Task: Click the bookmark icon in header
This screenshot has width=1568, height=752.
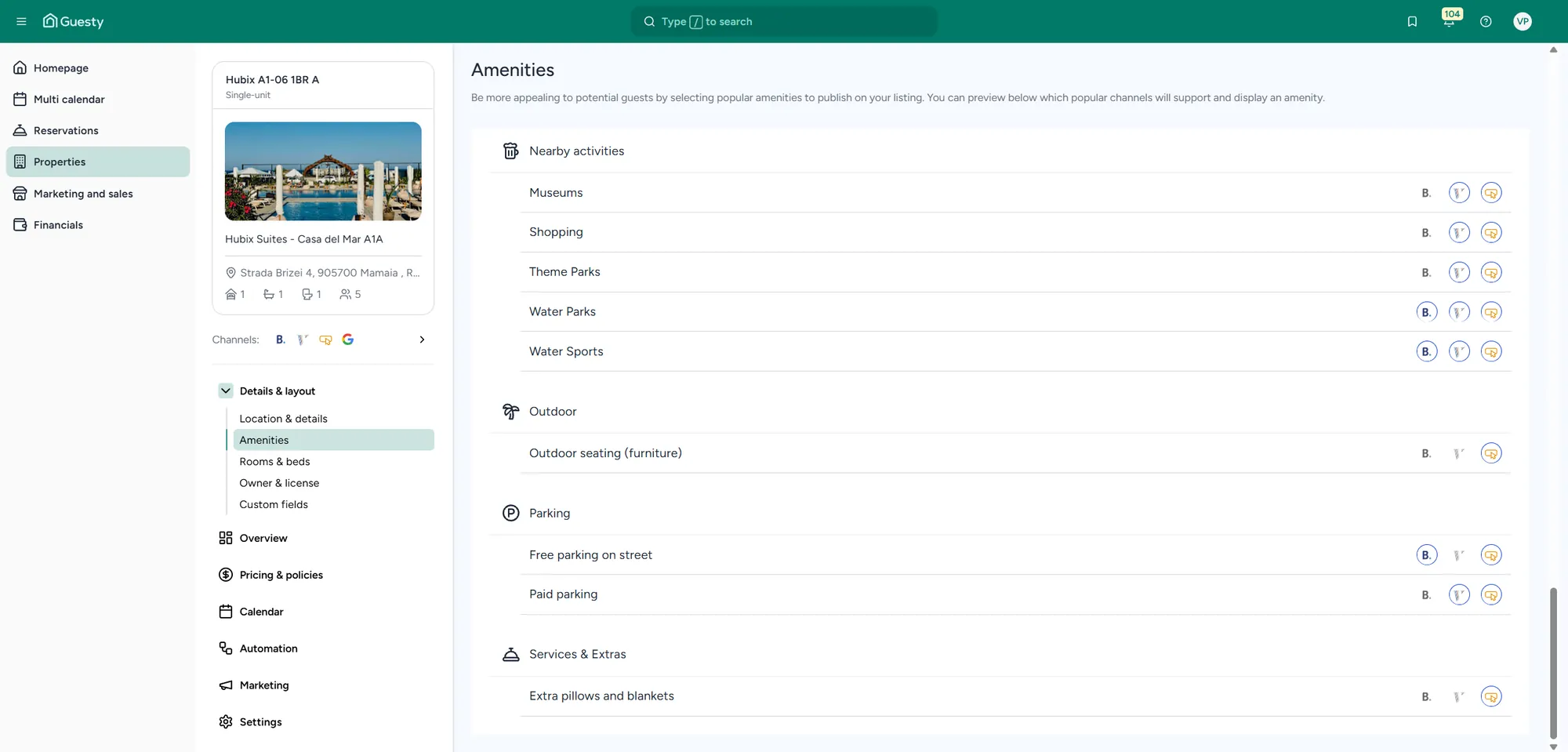Action: coord(1412,21)
